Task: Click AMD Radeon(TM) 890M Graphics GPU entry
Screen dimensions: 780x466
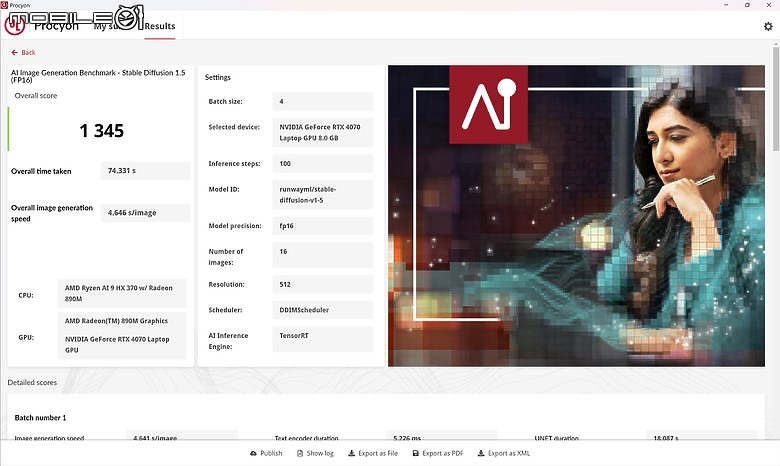Action: tap(116, 321)
